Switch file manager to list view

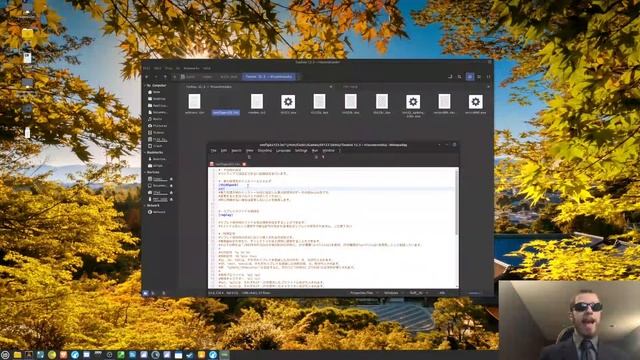tap(479, 76)
